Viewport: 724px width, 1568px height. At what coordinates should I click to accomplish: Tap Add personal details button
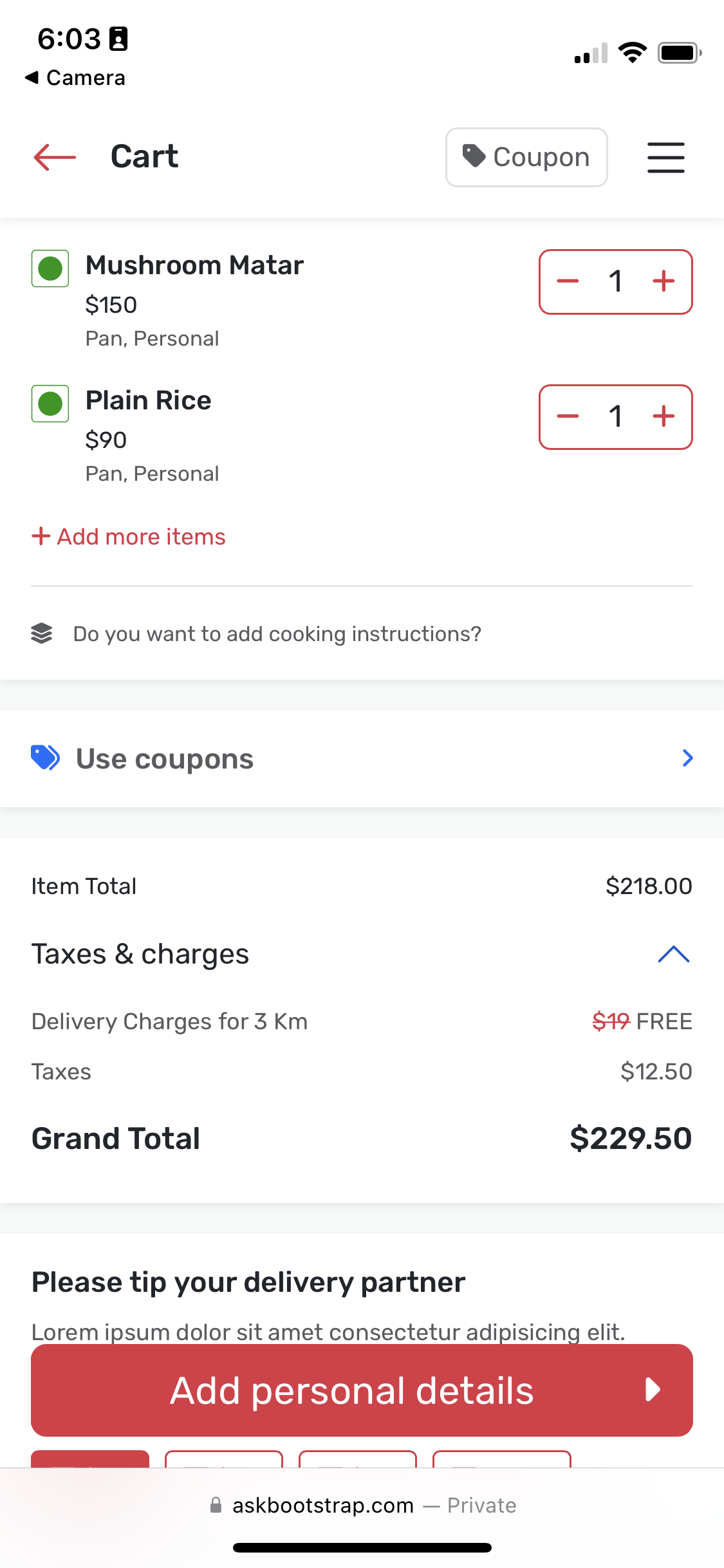(362, 1390)
